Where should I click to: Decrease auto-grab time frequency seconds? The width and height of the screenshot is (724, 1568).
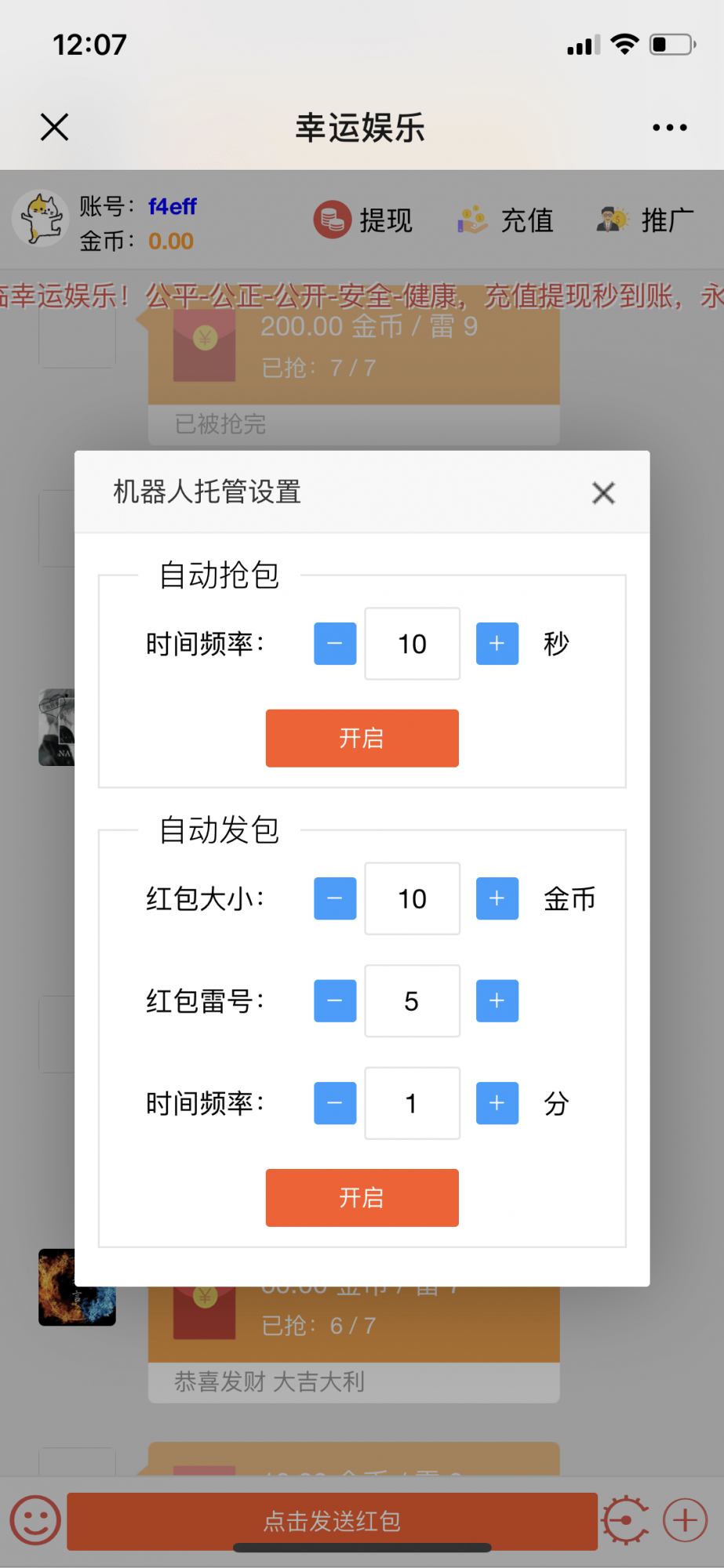click(x=335, y=644)
